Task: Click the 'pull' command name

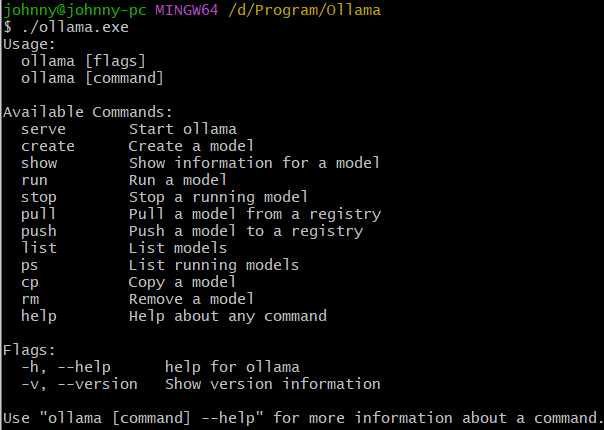Action: click(x=38, y=214)
